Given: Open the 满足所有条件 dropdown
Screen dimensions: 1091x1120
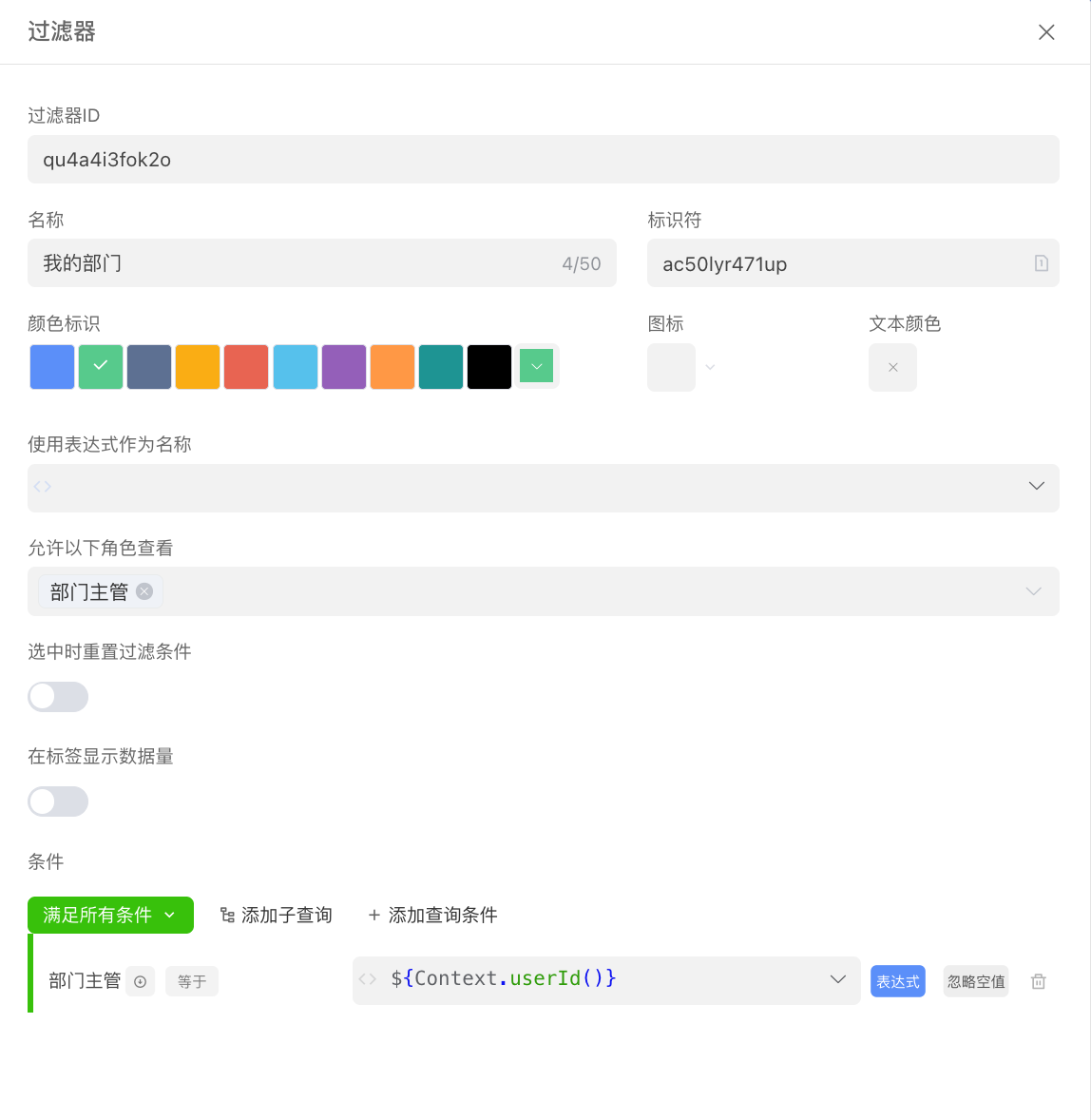Looking at the screenshot, I should pyautogui.click(x=110, y=914).
